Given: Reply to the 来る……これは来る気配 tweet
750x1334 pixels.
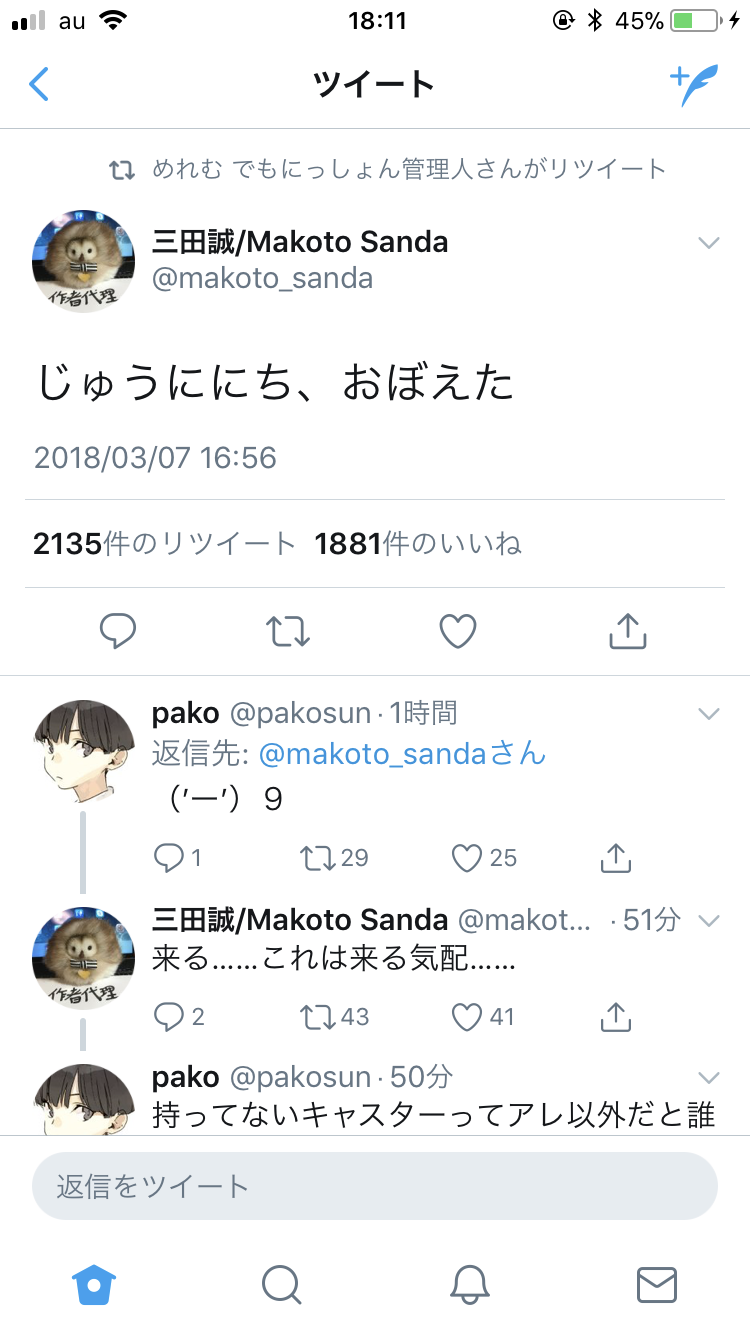Looking at the screenshot, I should [x=167, y=1017].
